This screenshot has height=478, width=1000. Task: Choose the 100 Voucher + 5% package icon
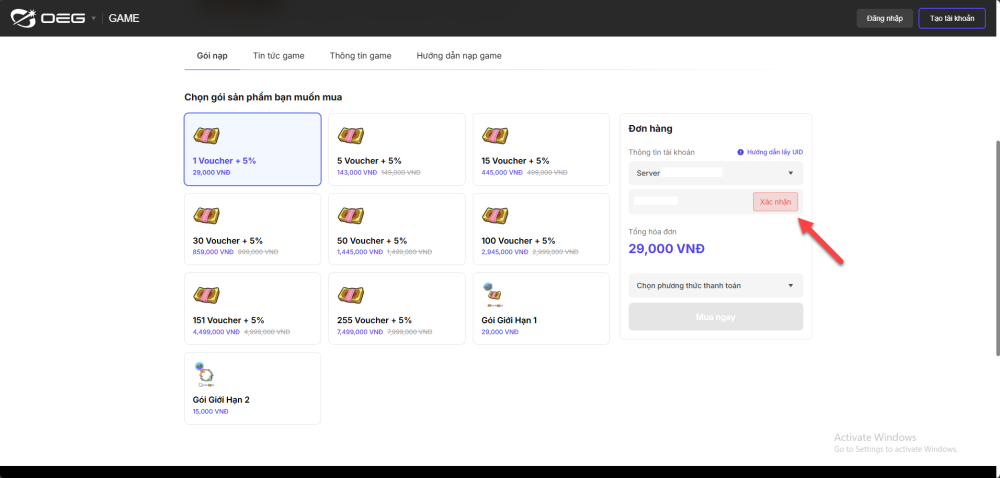coord(494,216)
